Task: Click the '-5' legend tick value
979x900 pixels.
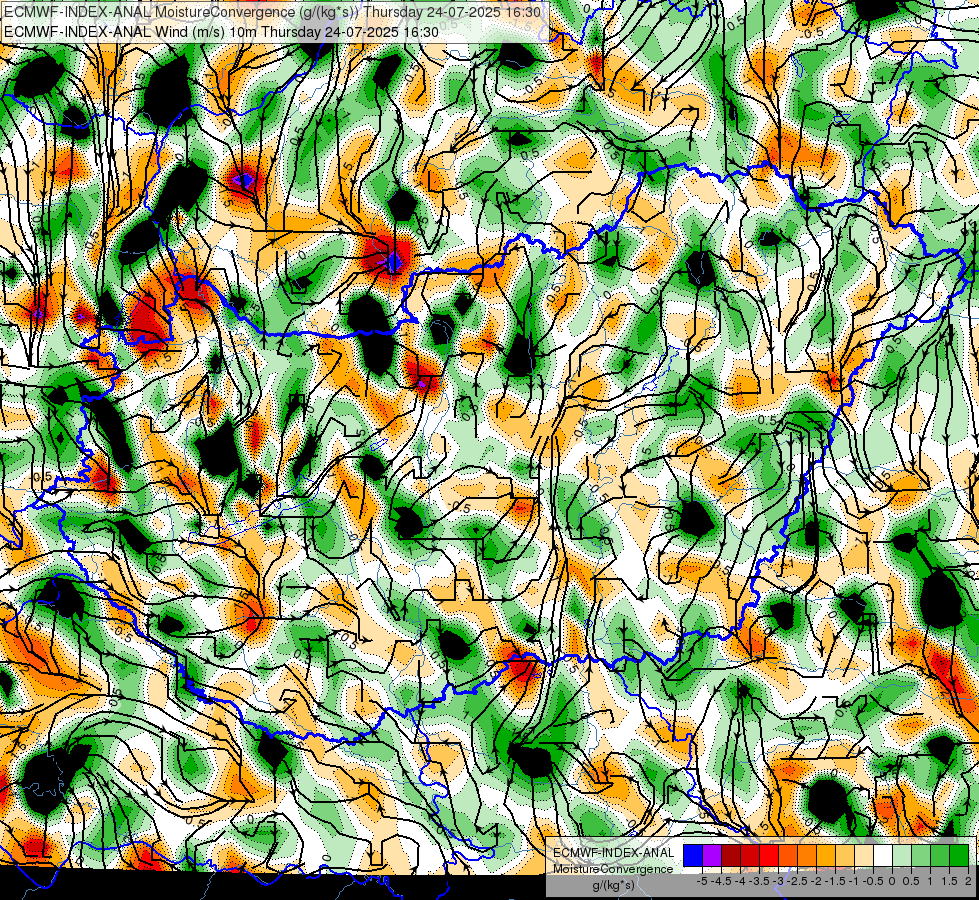Action: (702, 881)
